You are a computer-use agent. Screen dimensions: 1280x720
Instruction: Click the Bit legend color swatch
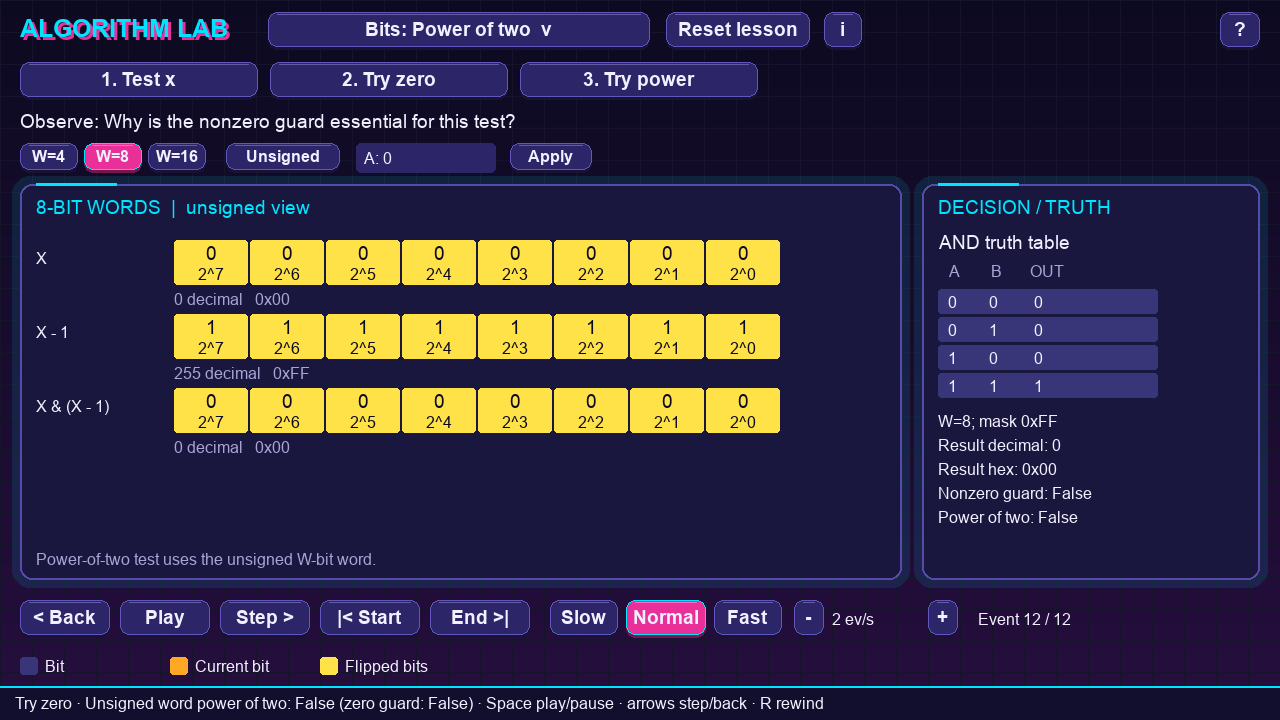(x=29, y=666)
